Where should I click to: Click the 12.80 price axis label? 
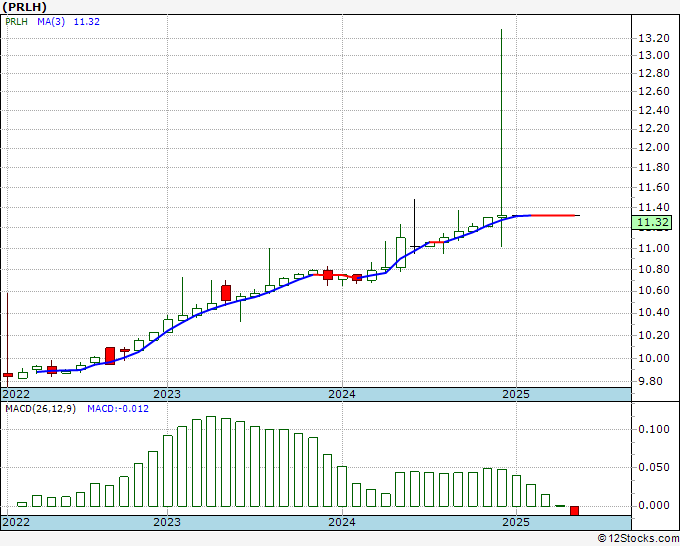(654, 73)
